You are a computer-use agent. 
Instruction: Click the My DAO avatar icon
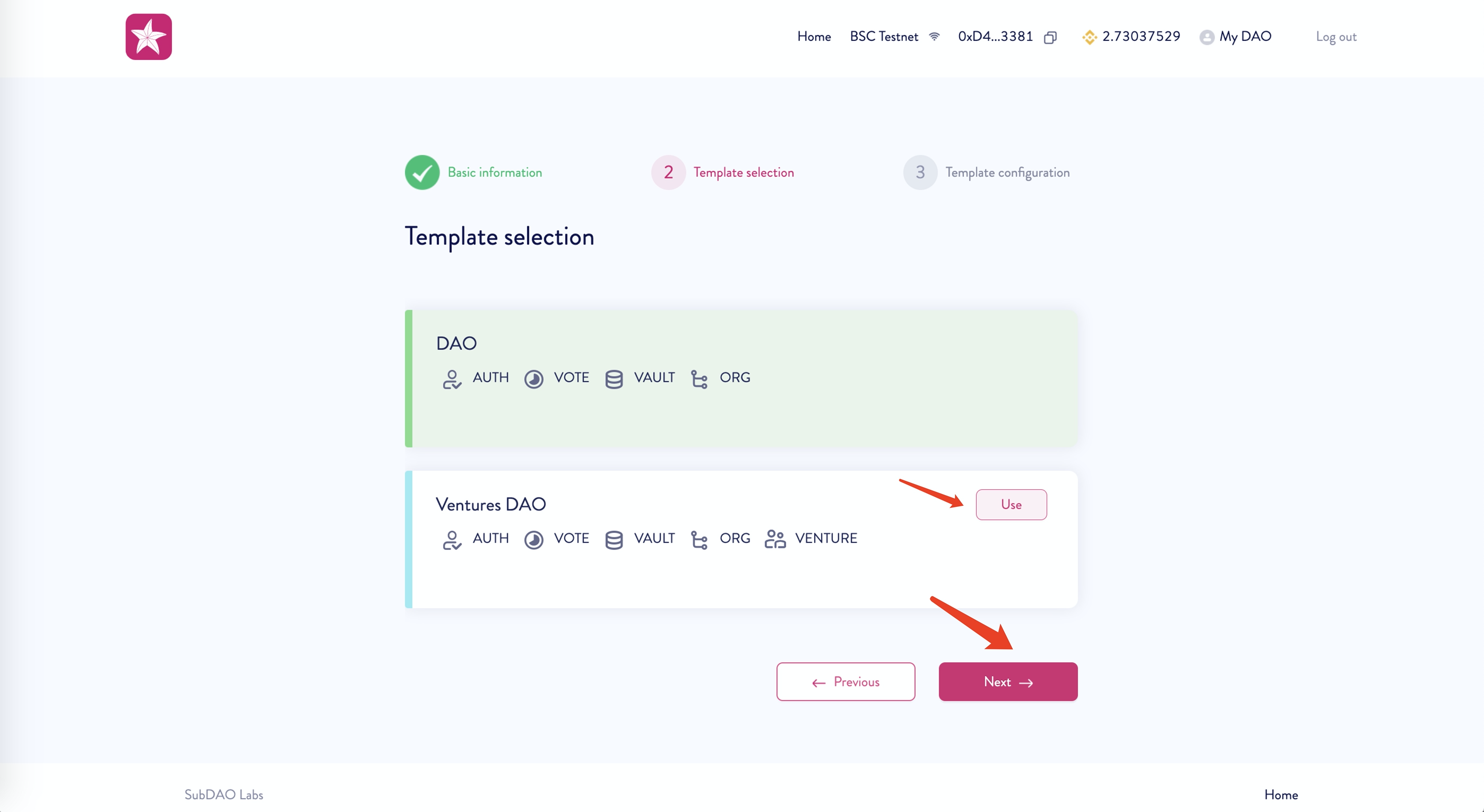point(1206,38)
